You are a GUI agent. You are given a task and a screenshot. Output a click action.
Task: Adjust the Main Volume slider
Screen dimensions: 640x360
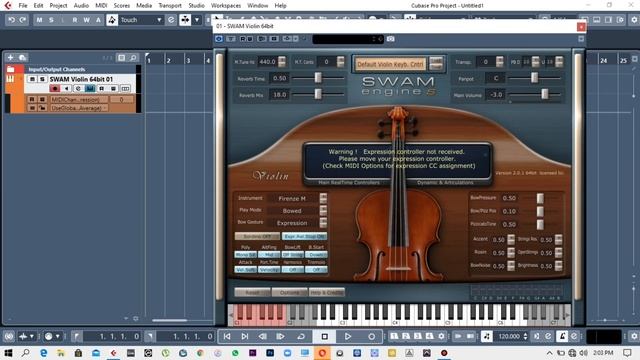(x=544, y=94)
